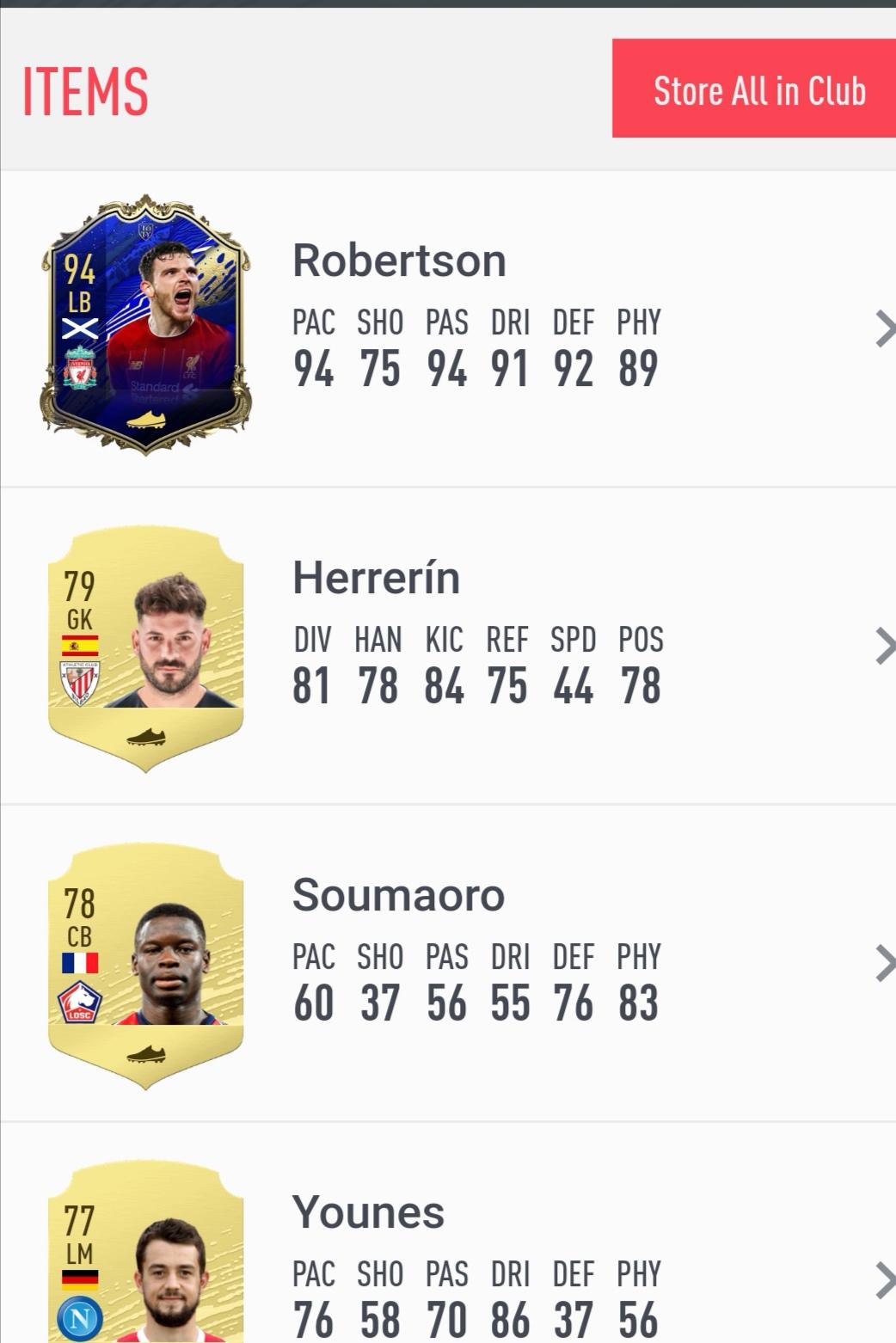Click the Scotland flag on Robertson's card
Screen dimensions: 896x1343
(80, 328)
